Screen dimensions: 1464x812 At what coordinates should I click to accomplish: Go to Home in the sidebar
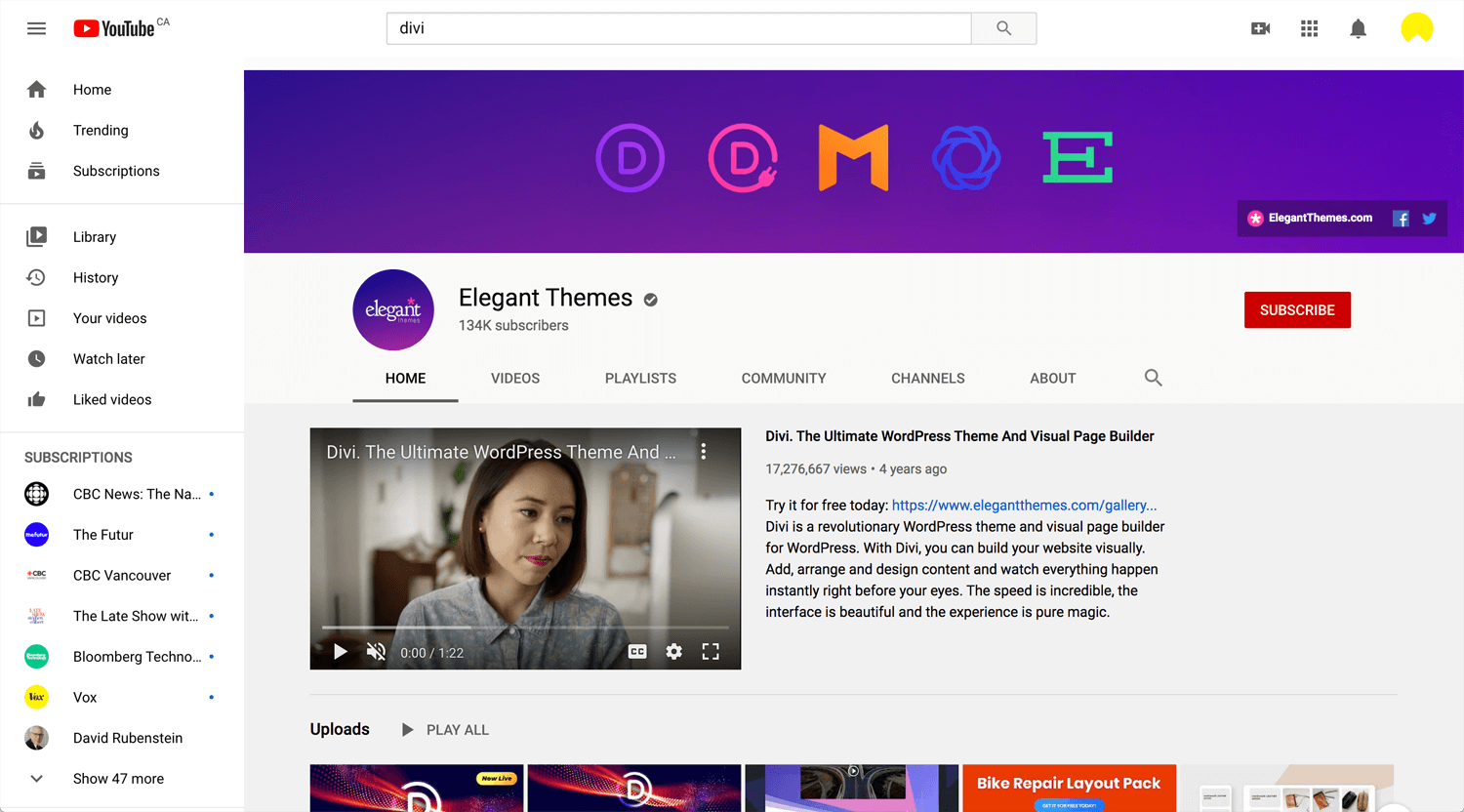coord(122,90)
